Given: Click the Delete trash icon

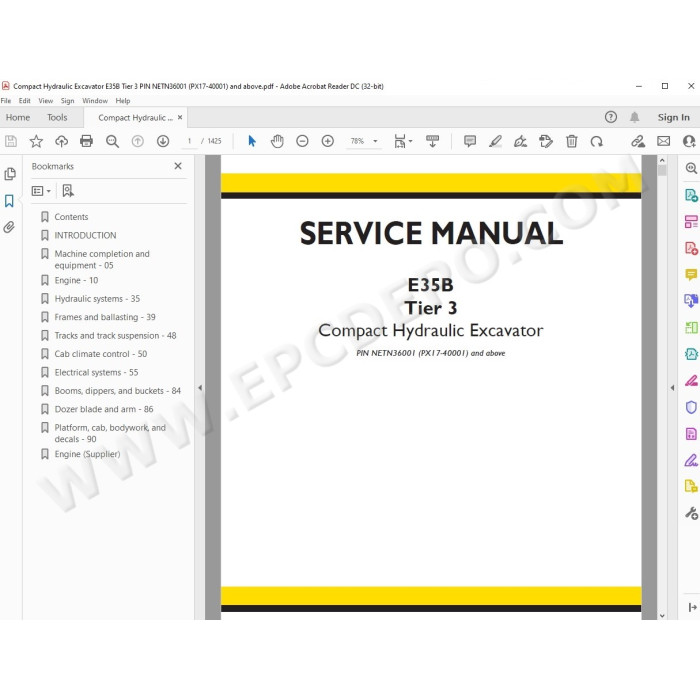Looking at the screenshot, I should [x=571, y=142].
